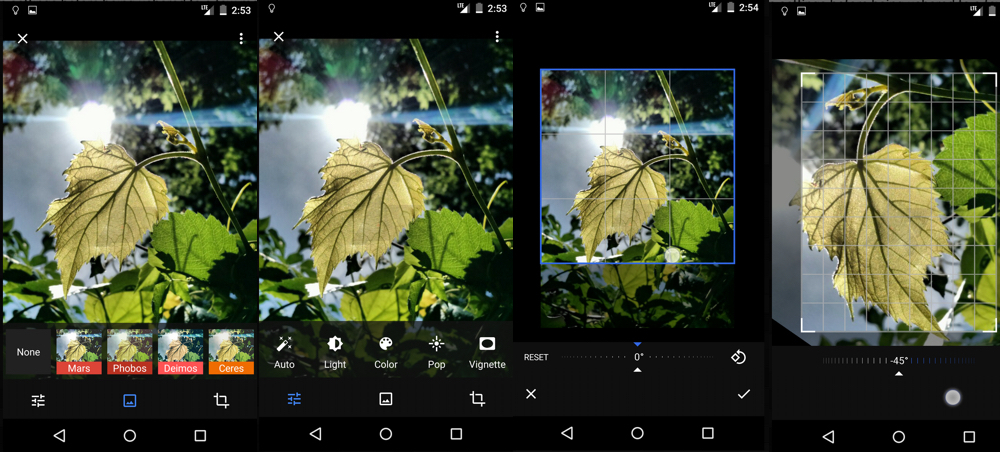Switch to filters tab in second screen

[385, 399]
